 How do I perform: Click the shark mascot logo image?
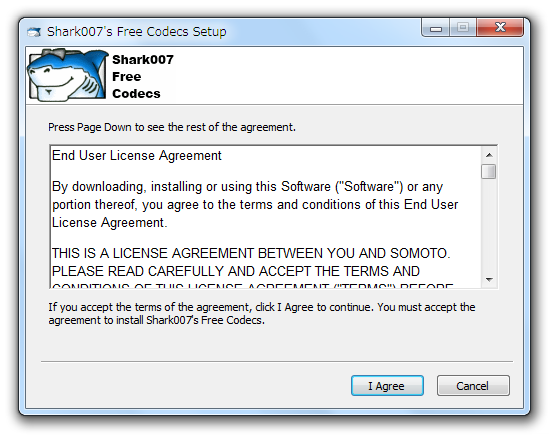68,75
